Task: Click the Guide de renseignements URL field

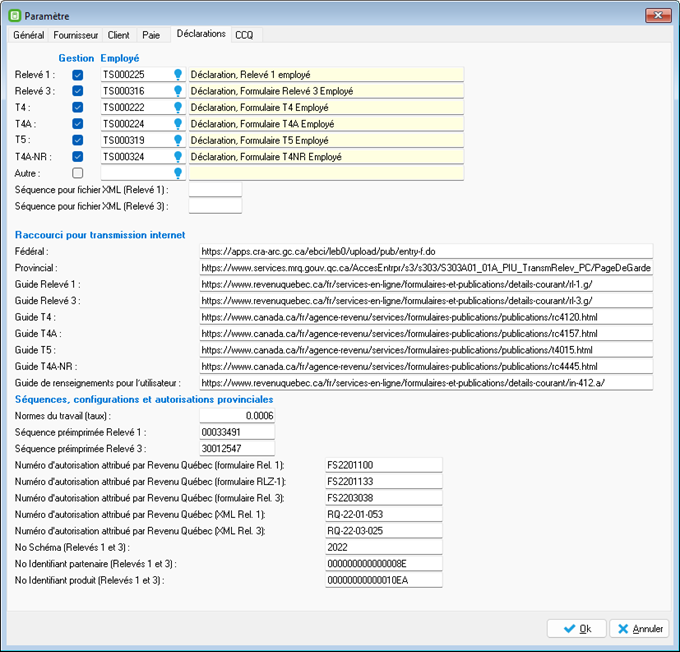Action: pyautogui.click(x=426, y=383)
